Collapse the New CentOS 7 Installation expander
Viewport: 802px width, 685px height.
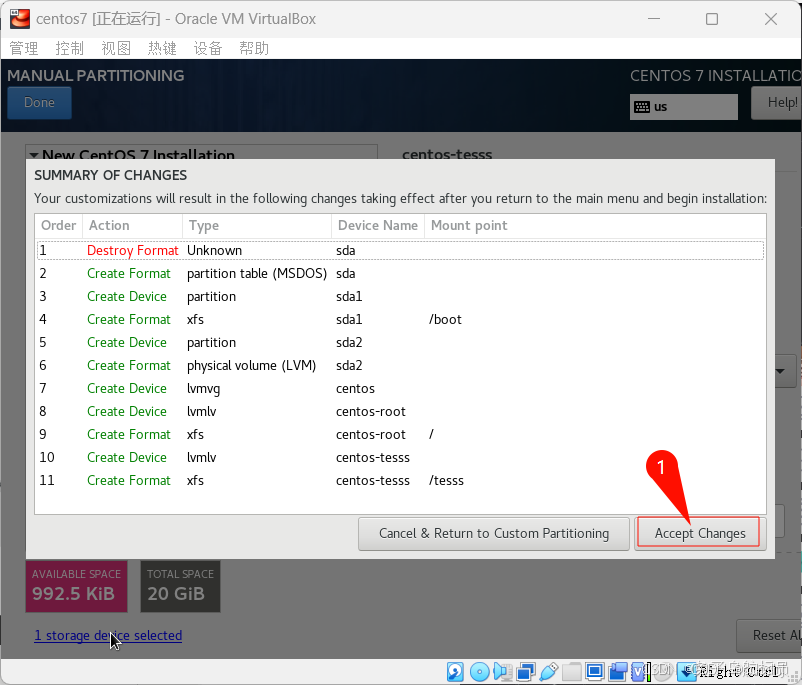pos(34,154)
